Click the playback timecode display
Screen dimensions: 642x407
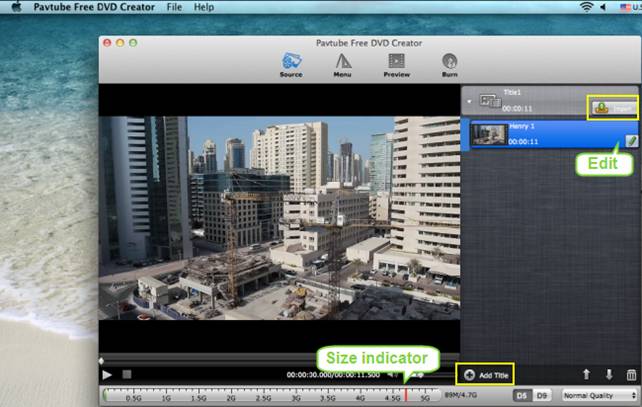pyautogui.click(x=333, y=375)
